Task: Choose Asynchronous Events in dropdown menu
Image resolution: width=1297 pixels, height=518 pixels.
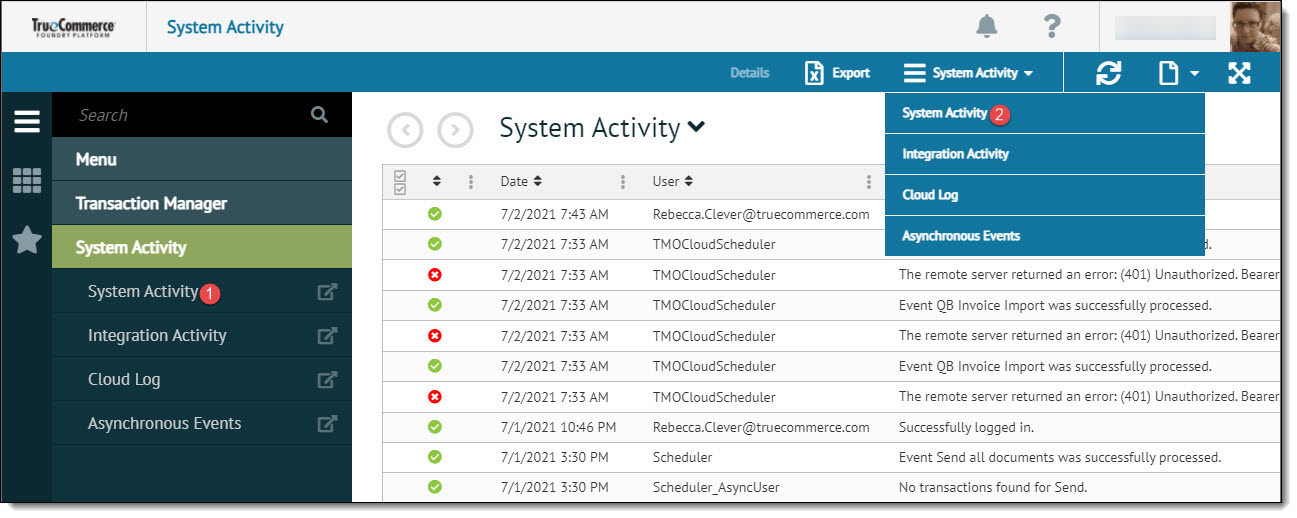Action: pyautogui.click(x=960, y=236)
